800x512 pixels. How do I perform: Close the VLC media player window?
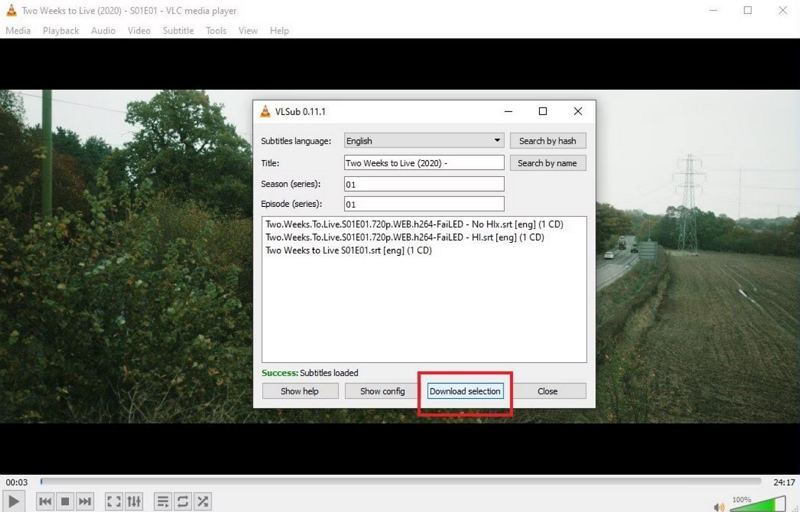(783, 10)
